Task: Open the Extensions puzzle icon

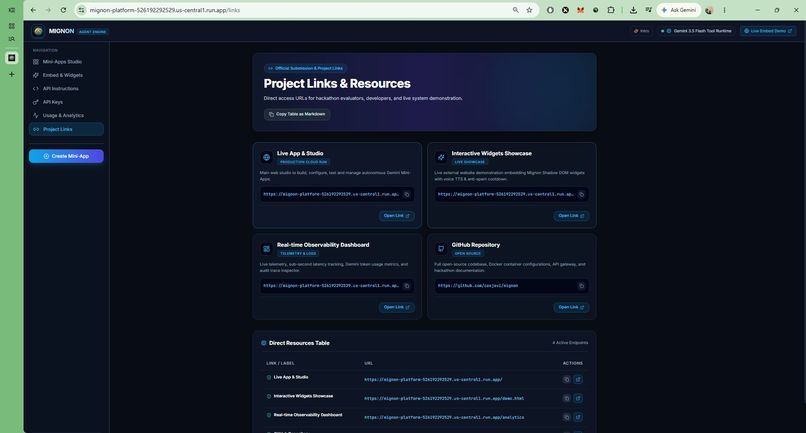Action: pos(611,10)
